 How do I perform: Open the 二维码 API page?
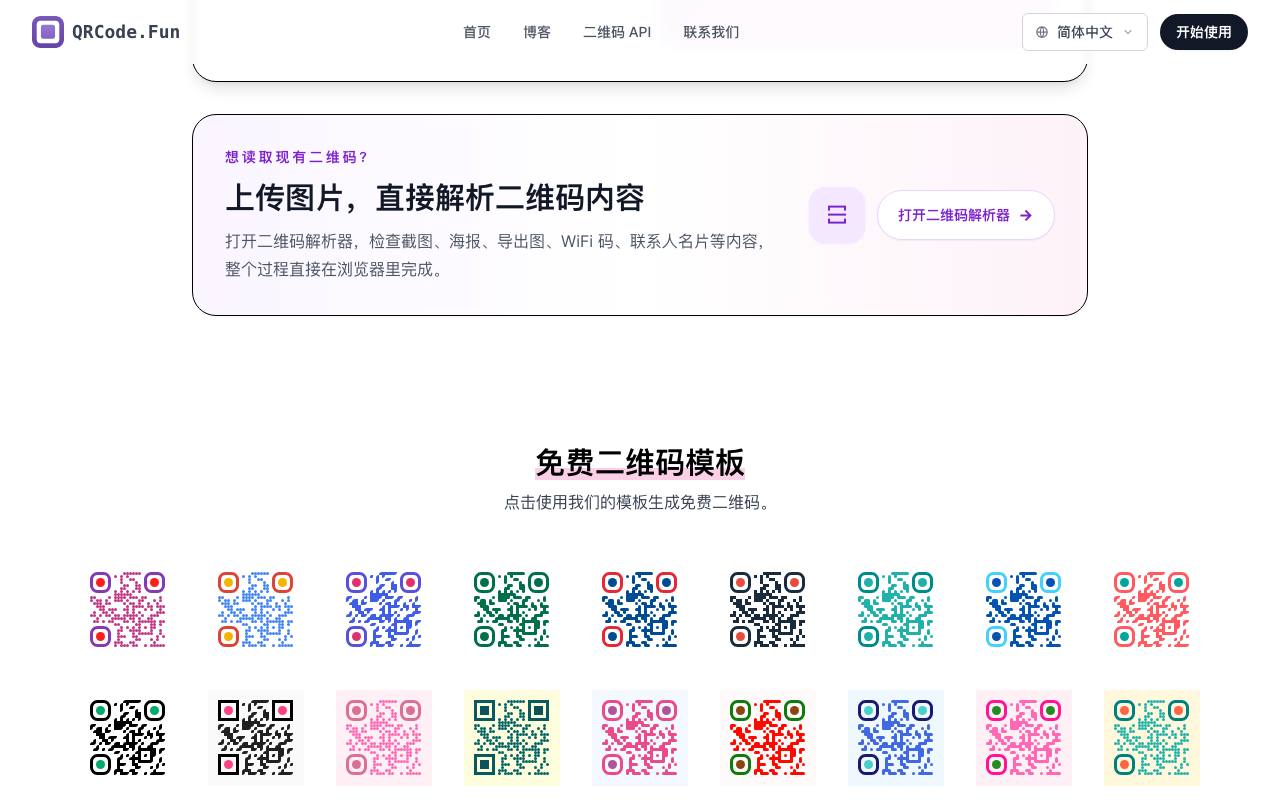click(617, 32)
